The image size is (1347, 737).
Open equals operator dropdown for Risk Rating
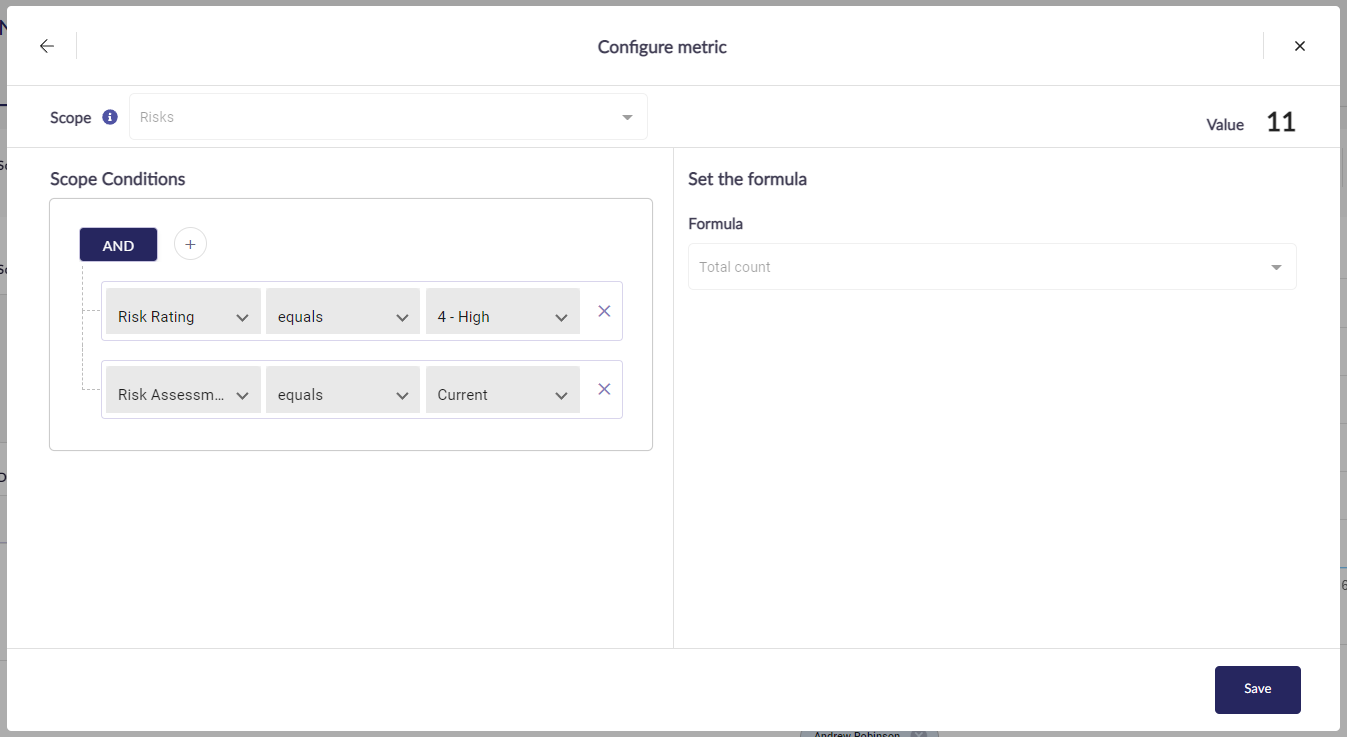(x=342, y=316)
